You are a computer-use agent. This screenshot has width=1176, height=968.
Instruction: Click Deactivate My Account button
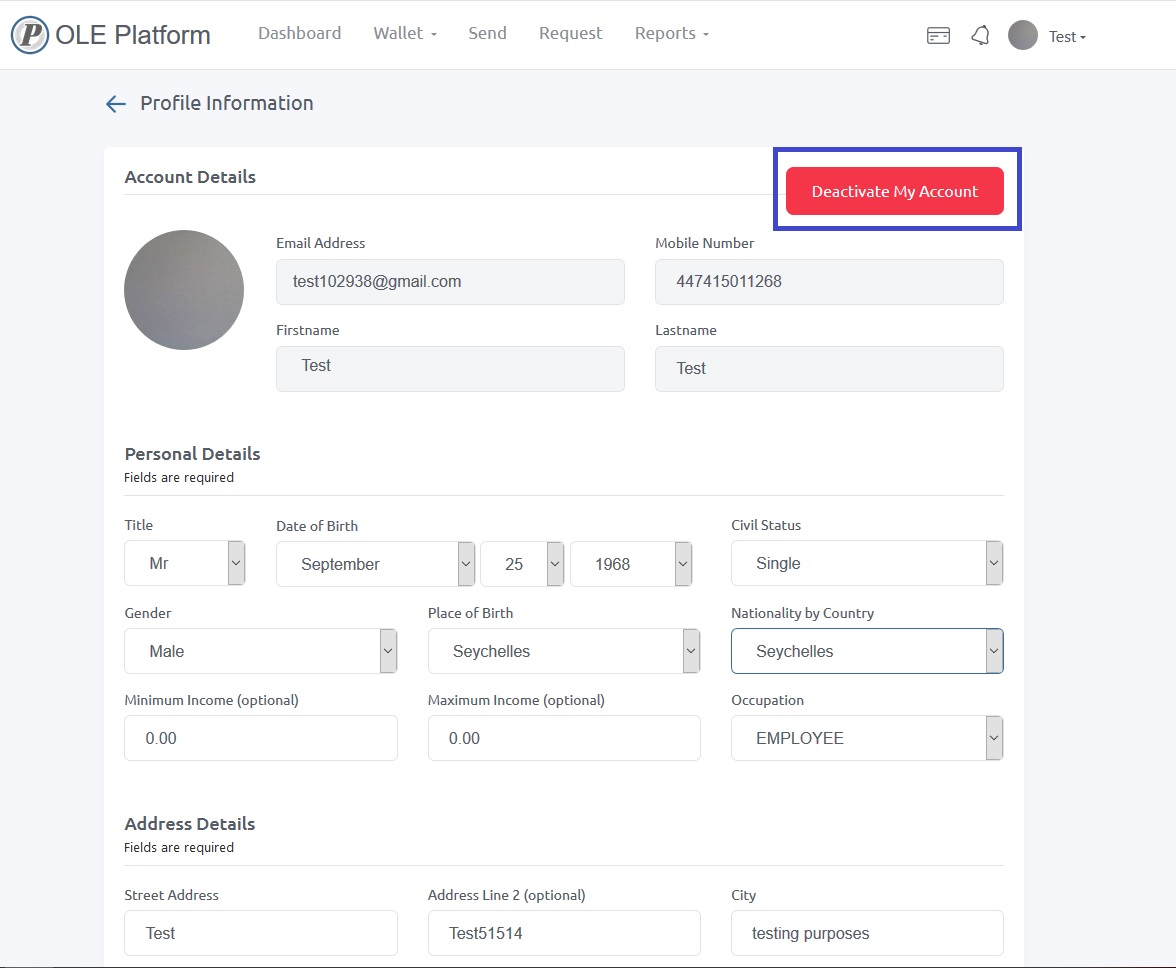point(895,191)
